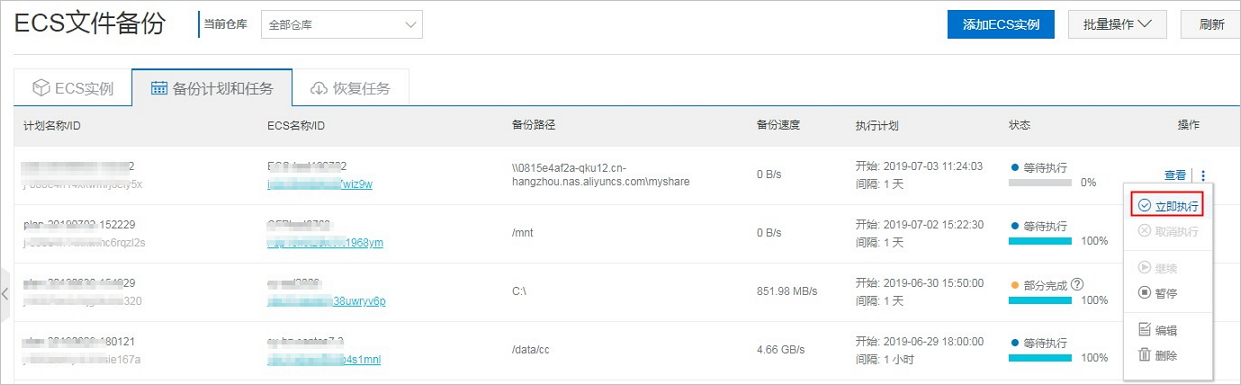Choose 暂停 from the dropdown menu
The image size is (1241, 385).
[1158, 293]
